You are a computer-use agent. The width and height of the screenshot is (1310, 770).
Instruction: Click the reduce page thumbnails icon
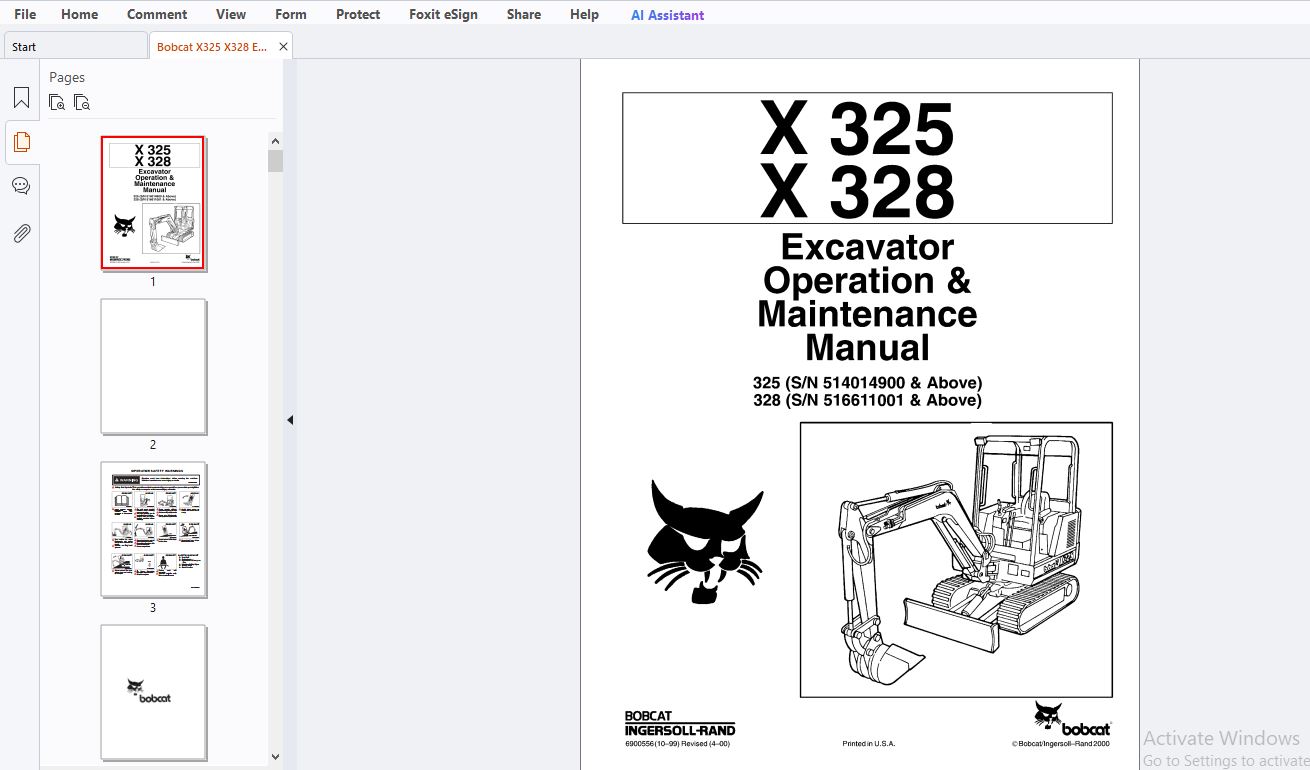(82, 102)
